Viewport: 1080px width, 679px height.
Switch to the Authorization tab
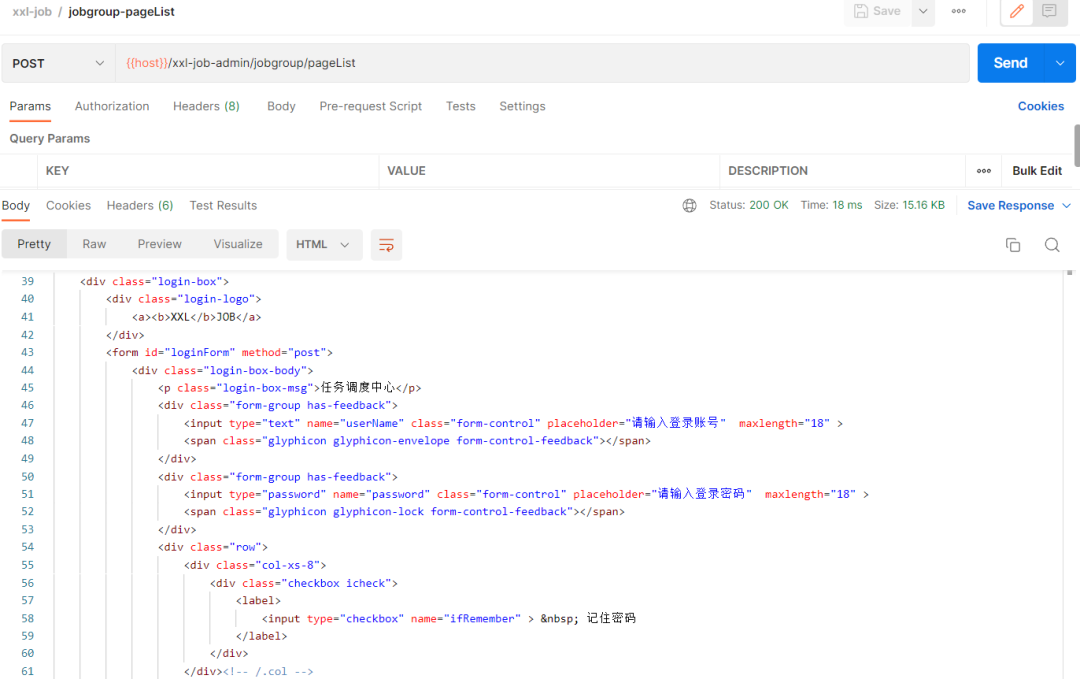click(112, 106)
